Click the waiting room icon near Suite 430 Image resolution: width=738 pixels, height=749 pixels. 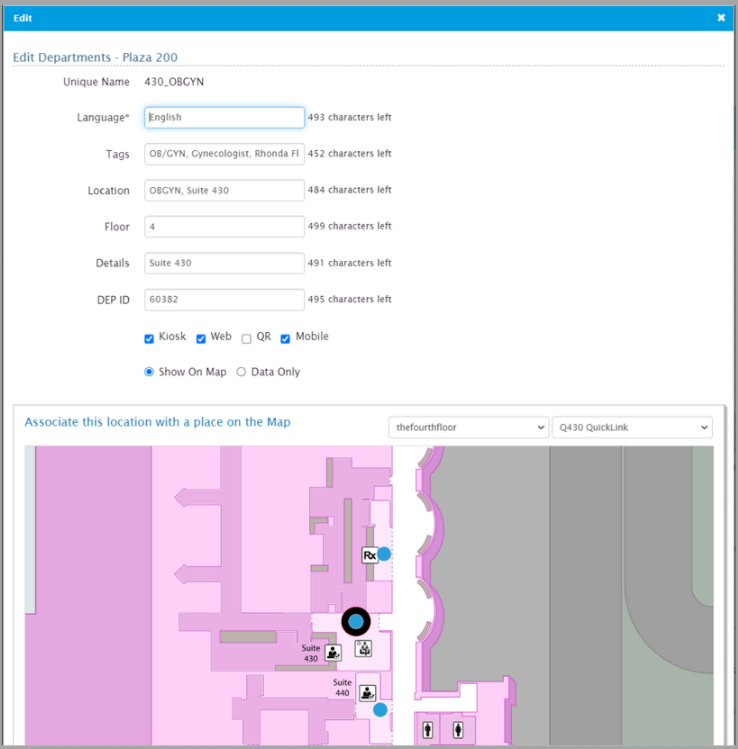pyautogui.click(x=364, y=649)
